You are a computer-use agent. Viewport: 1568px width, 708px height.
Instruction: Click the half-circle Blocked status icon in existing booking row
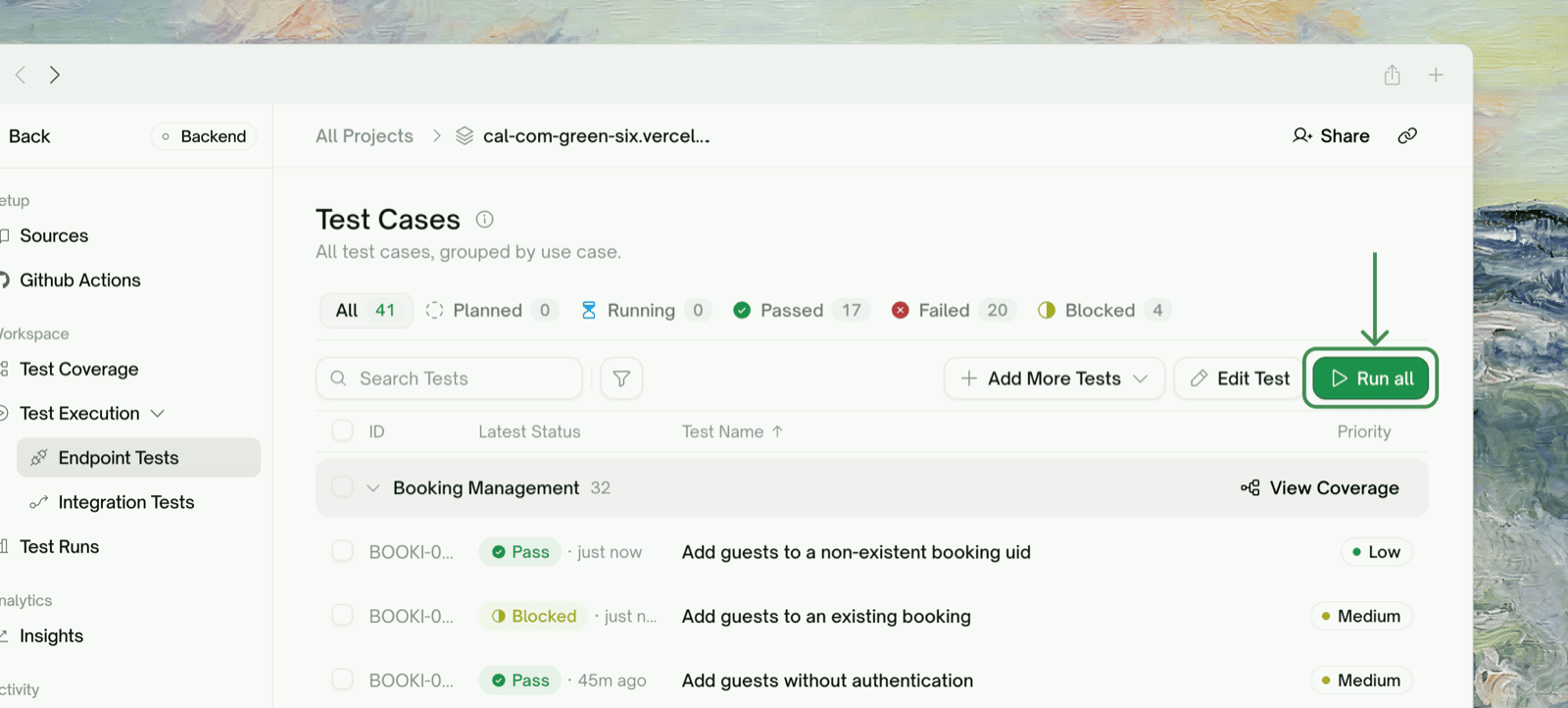pyautogui.click(x=499, y=616)
